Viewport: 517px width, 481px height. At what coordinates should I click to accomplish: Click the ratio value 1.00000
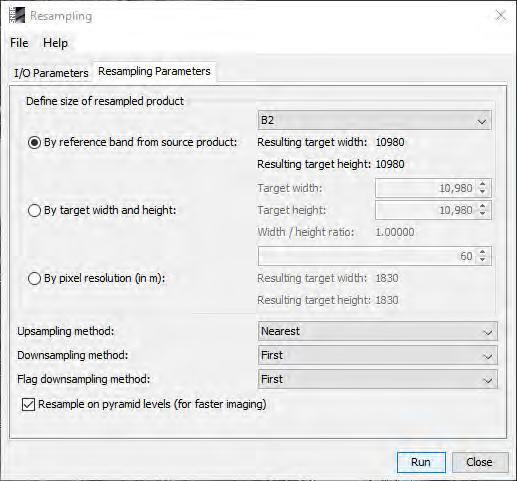tap(395, 232)
